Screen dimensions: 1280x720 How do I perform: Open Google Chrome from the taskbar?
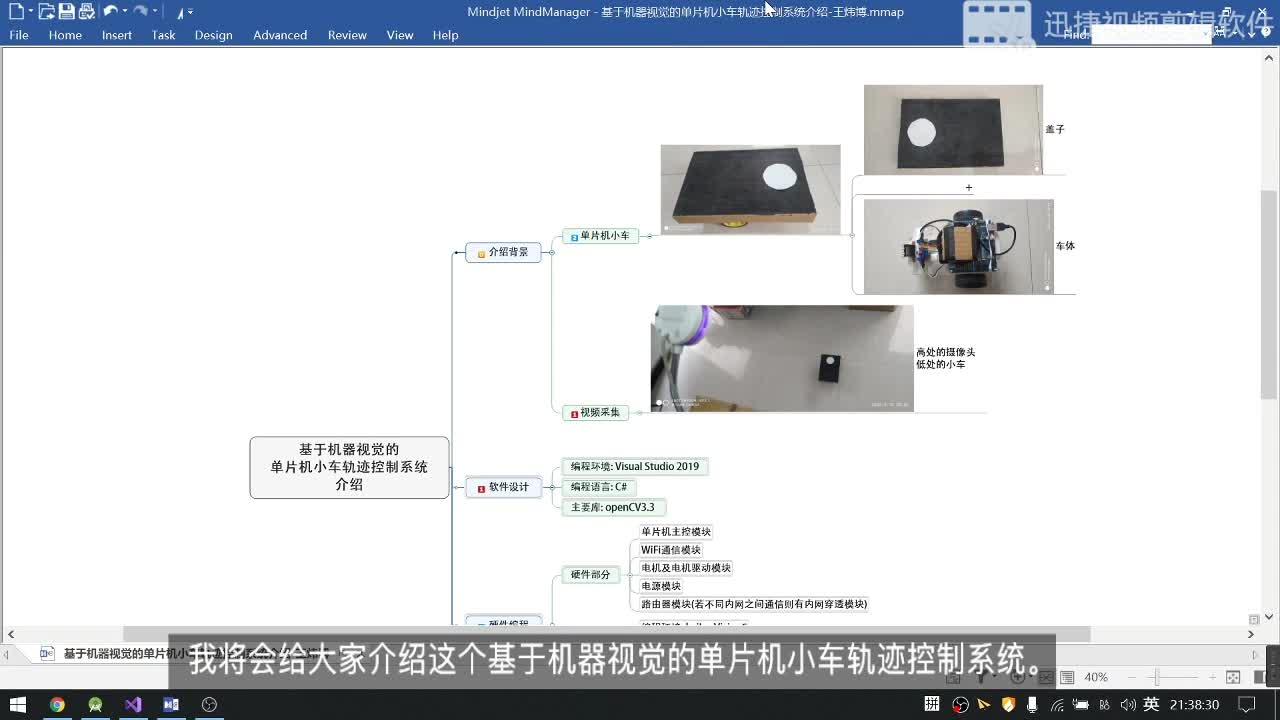point(57,704)
